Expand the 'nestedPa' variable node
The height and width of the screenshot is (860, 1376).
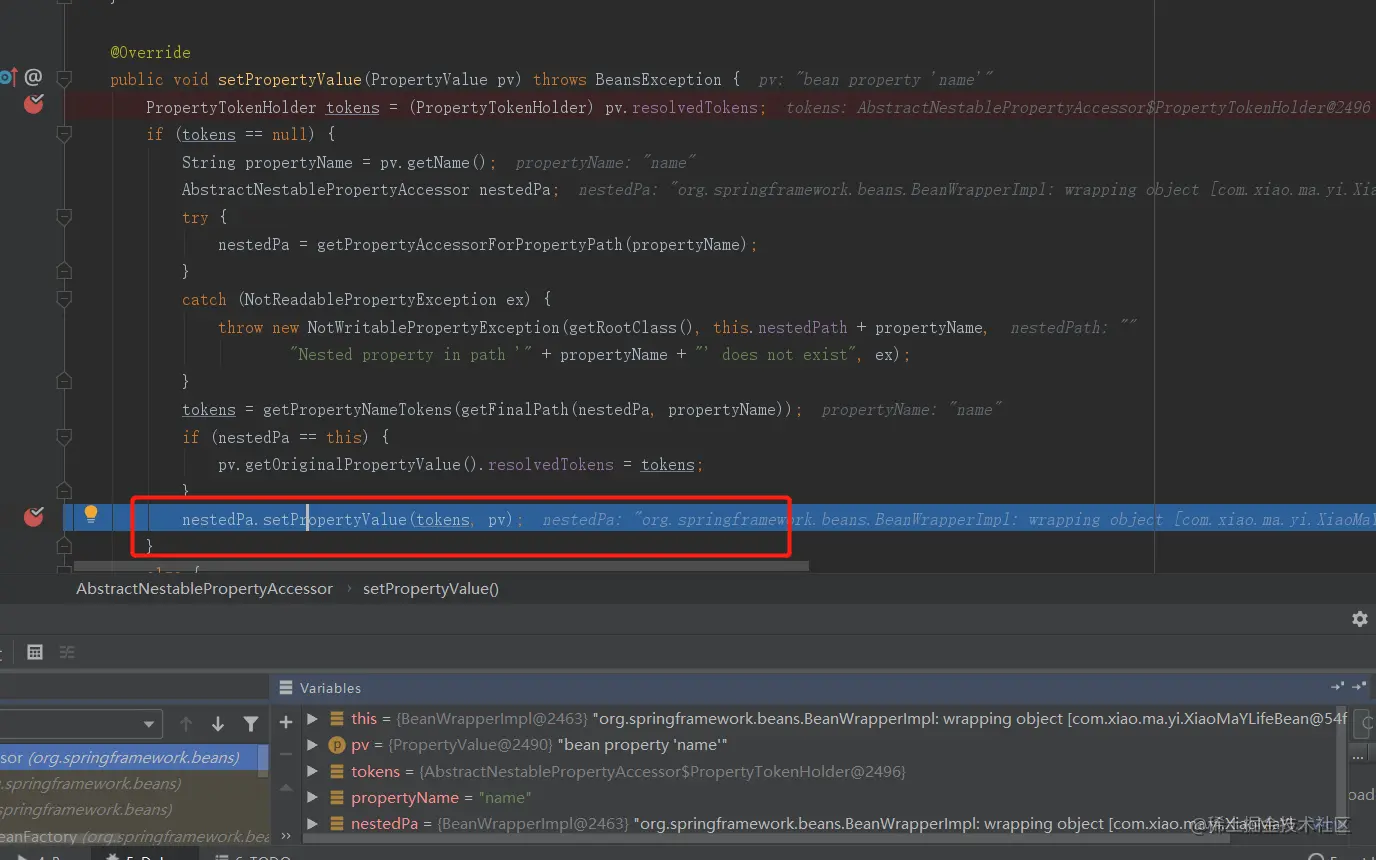pyautogui.click(x=312, y=824)
